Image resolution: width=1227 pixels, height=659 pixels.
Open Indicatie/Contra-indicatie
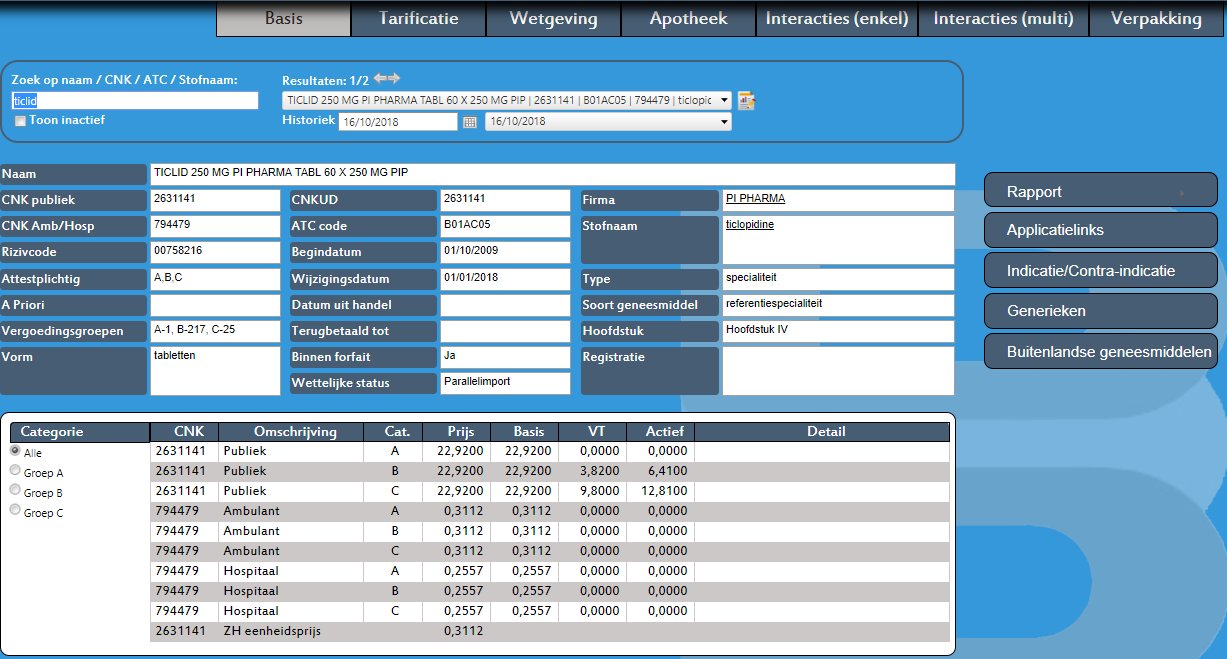(1101, 270)
